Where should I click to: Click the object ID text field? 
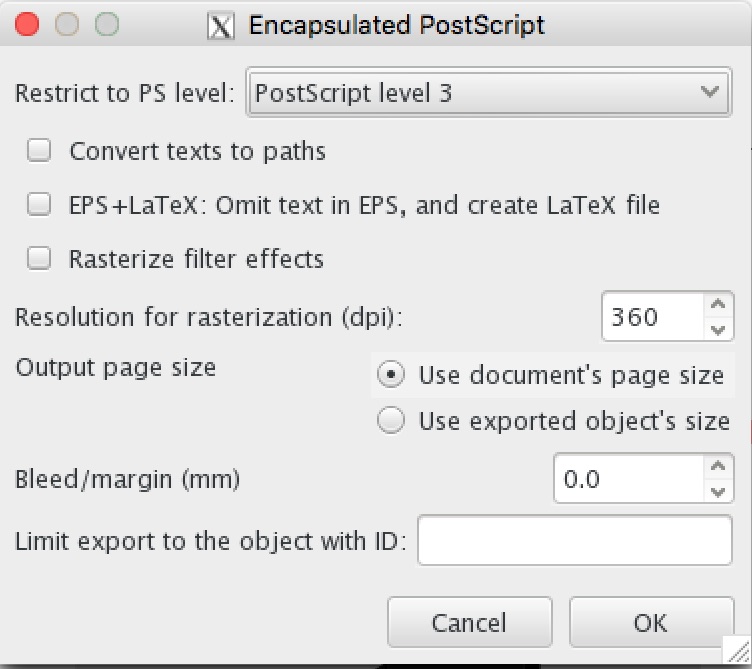click(x=575, y=541)
